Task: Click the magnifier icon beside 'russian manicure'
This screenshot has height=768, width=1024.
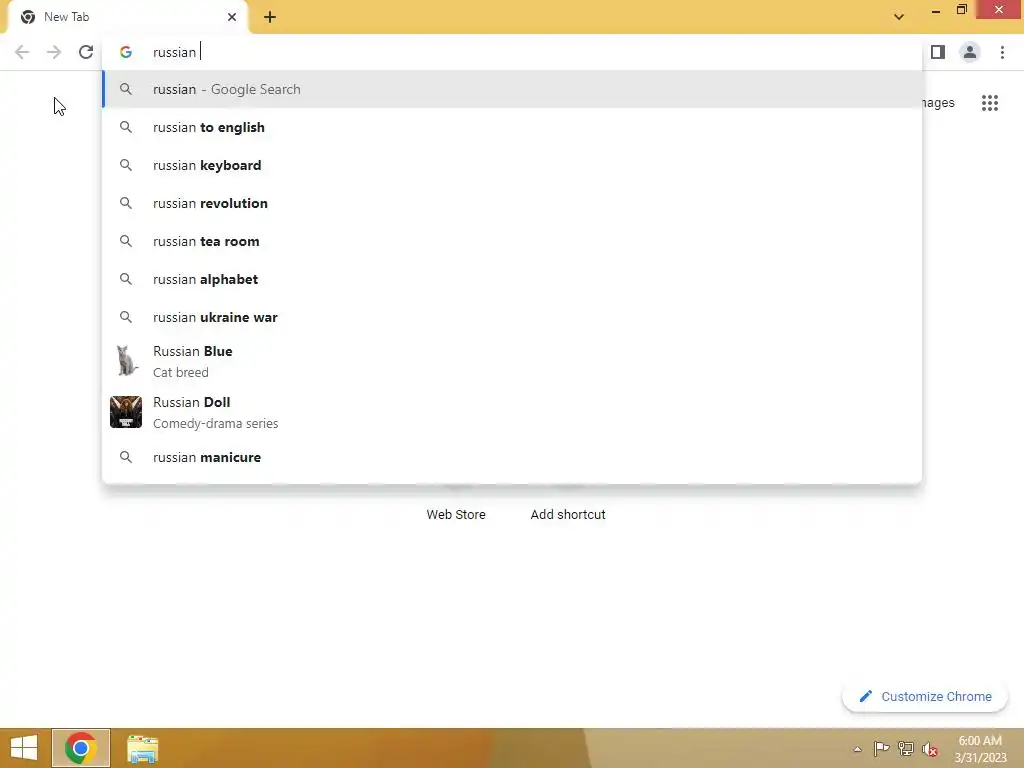Action: coord(126,457)
